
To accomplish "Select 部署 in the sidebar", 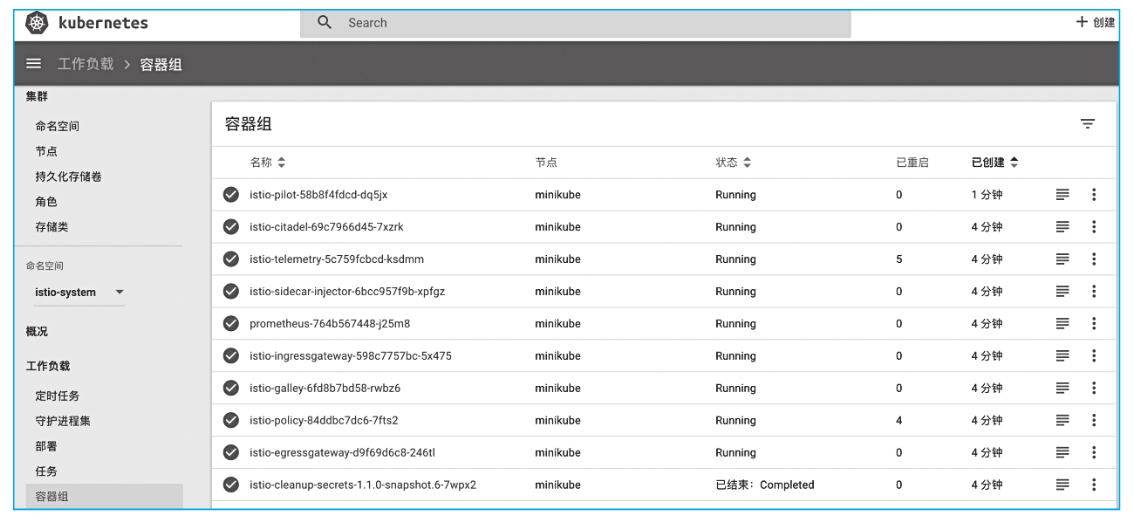I will [46, 446].
